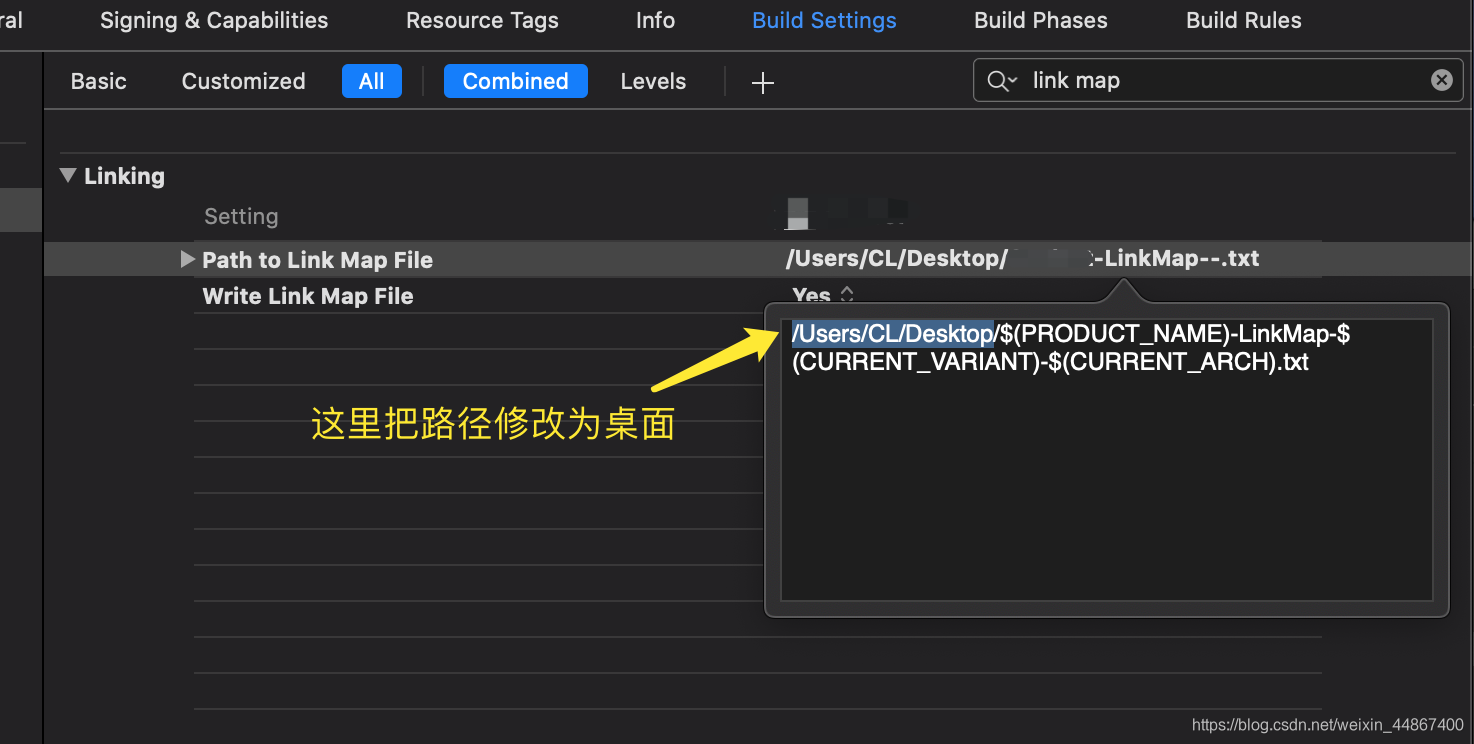
Task: Switch to Levels view mode
Action: 653,81
